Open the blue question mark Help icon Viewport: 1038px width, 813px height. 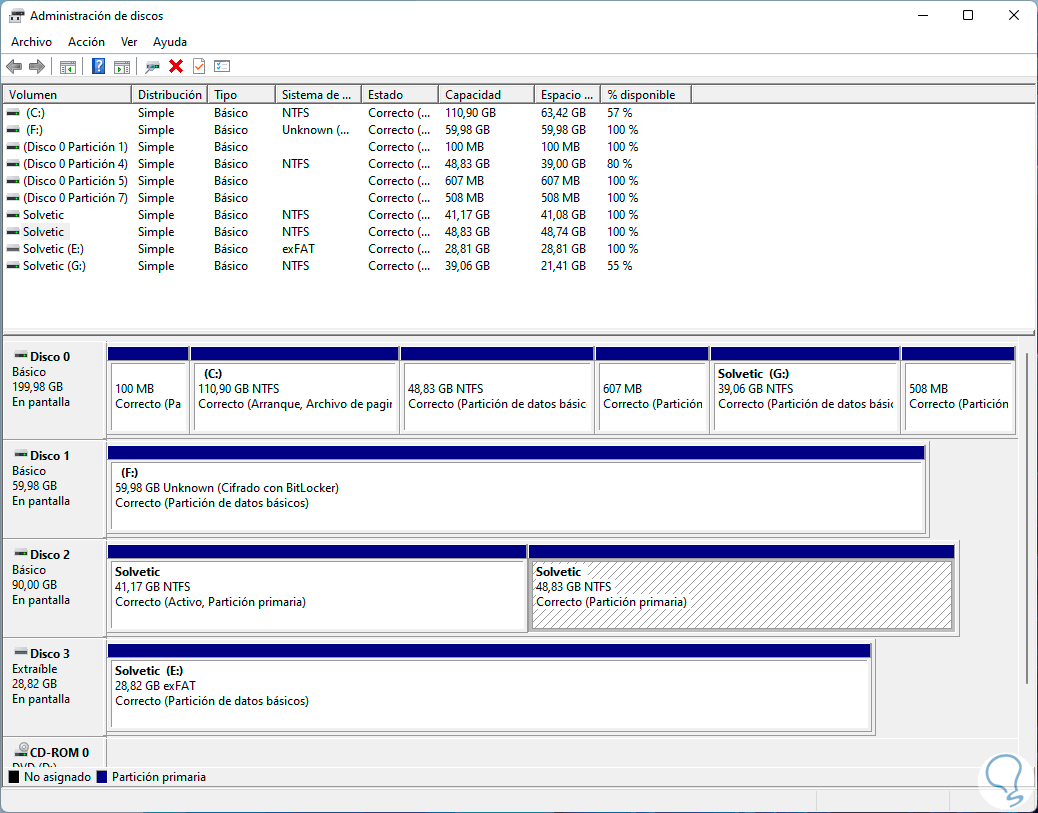(x=99, y=66)
